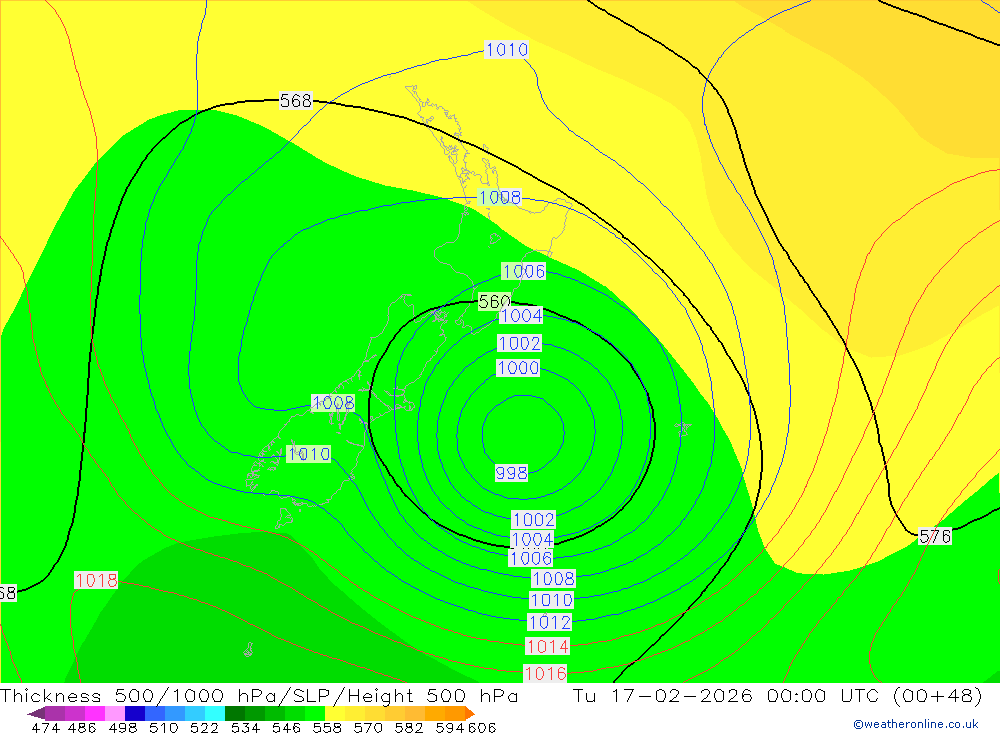
Task: Click the 1000 isobar label
Action: pyautogui.click(x=518, y=367)
